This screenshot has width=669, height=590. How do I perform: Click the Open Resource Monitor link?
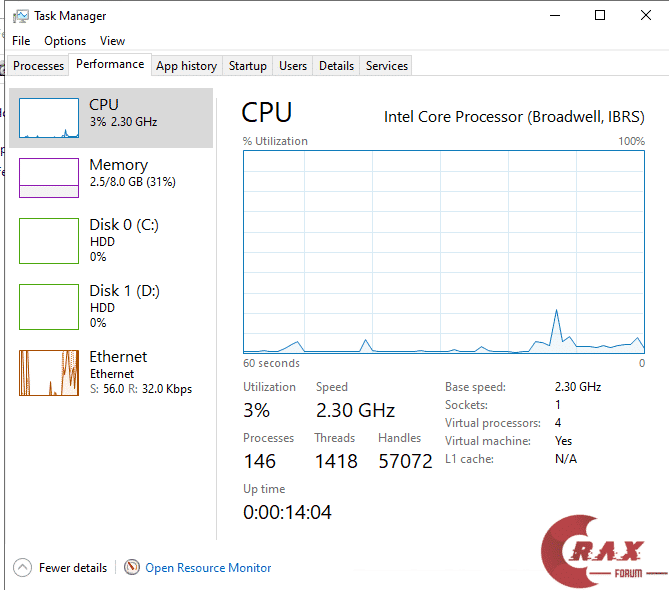pyautogui.click(x=208, y=567)
